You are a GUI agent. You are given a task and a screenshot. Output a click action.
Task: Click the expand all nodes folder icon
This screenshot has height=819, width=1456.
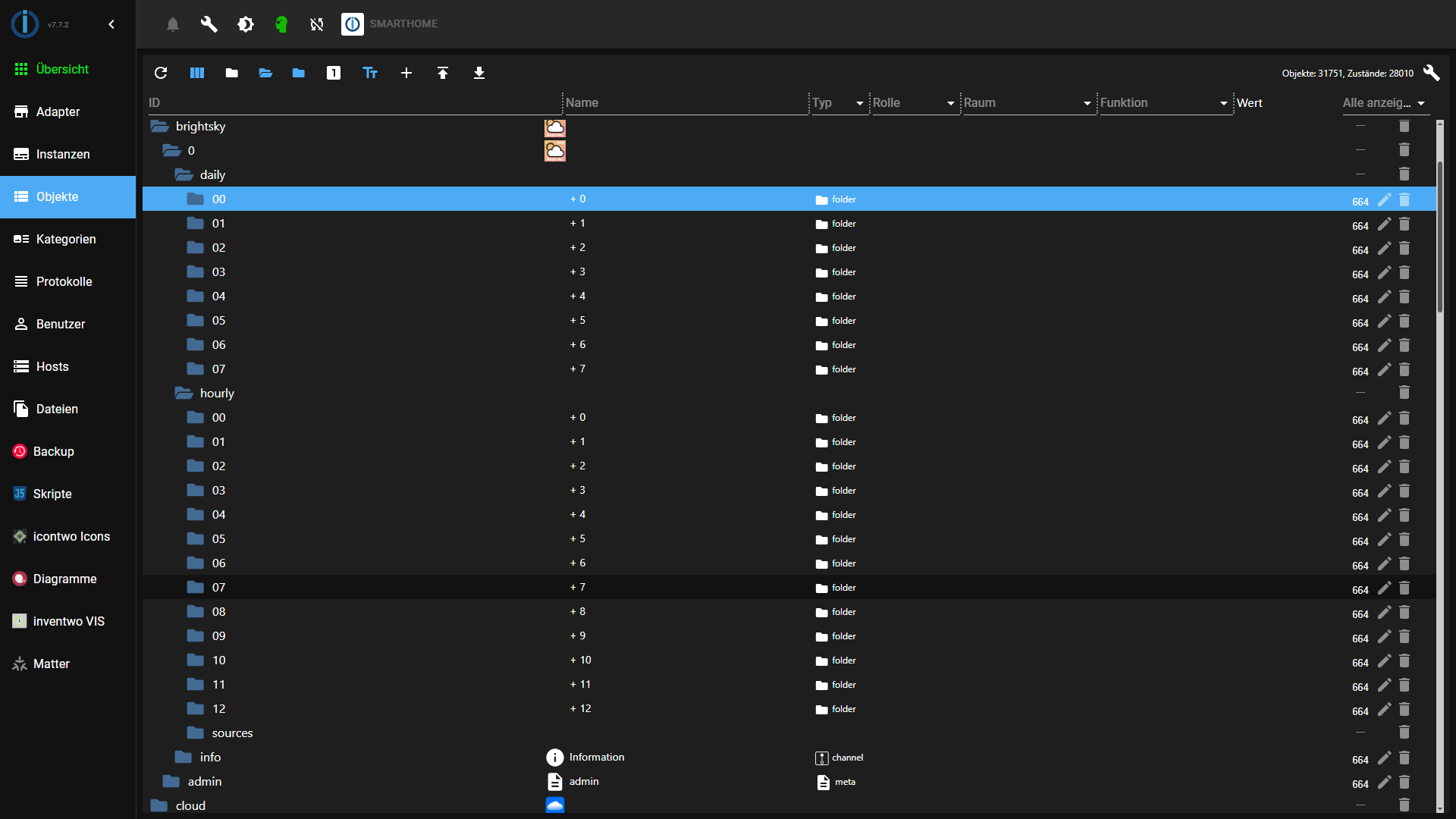pyautogui.click(x=265, y=73)
